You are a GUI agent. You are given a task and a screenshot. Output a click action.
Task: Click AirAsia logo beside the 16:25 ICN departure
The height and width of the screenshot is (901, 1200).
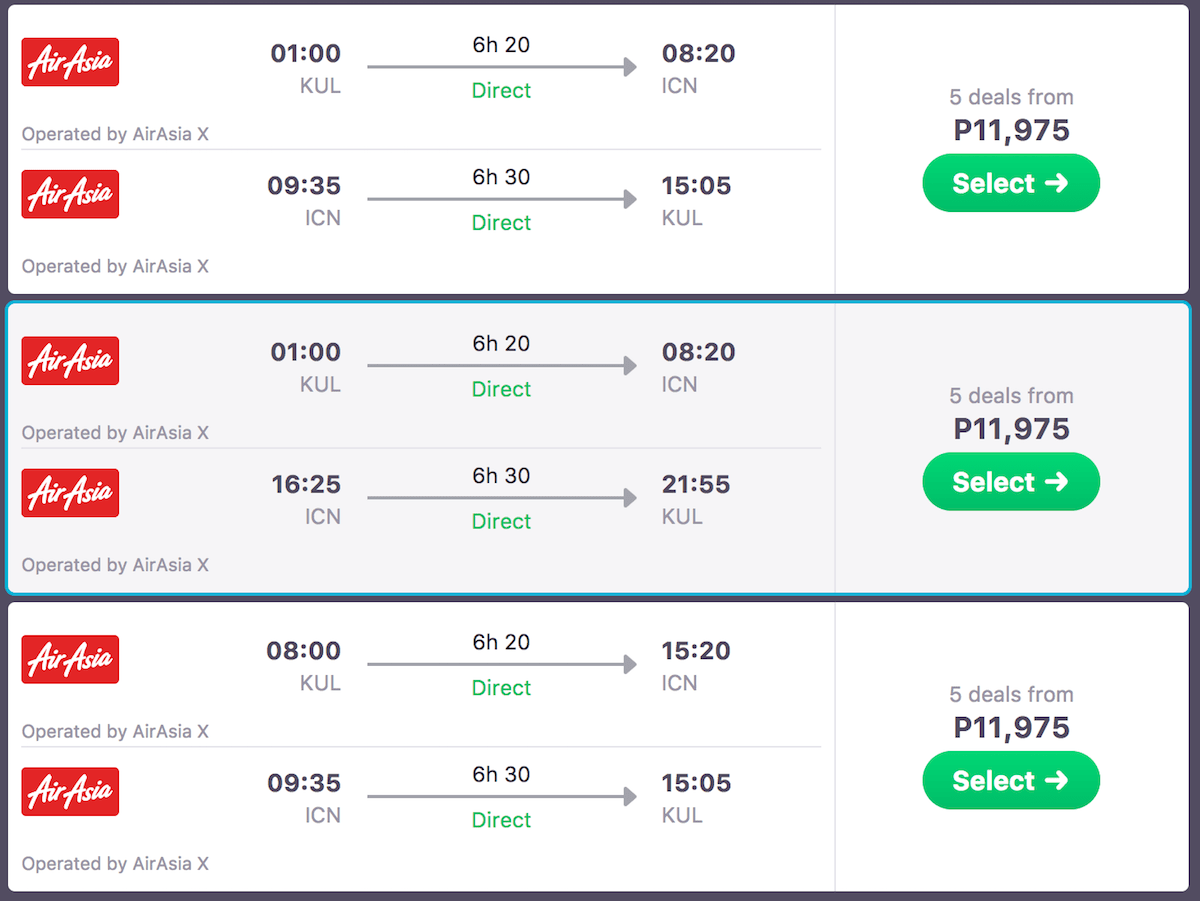point(70,493)
